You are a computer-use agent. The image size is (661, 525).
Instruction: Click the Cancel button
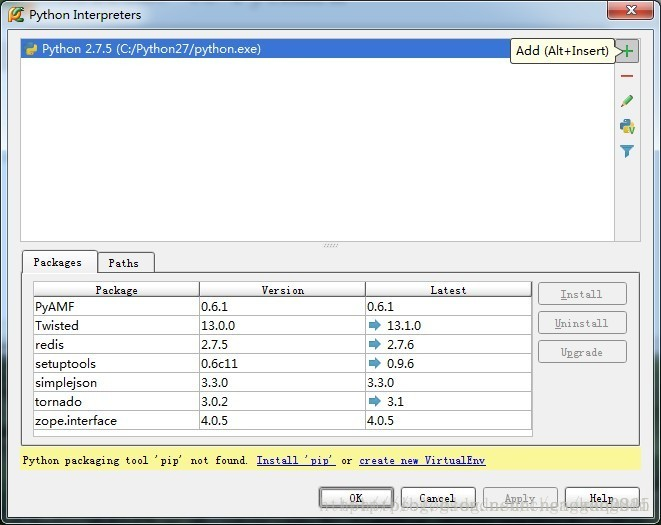[x=438, y=498]
